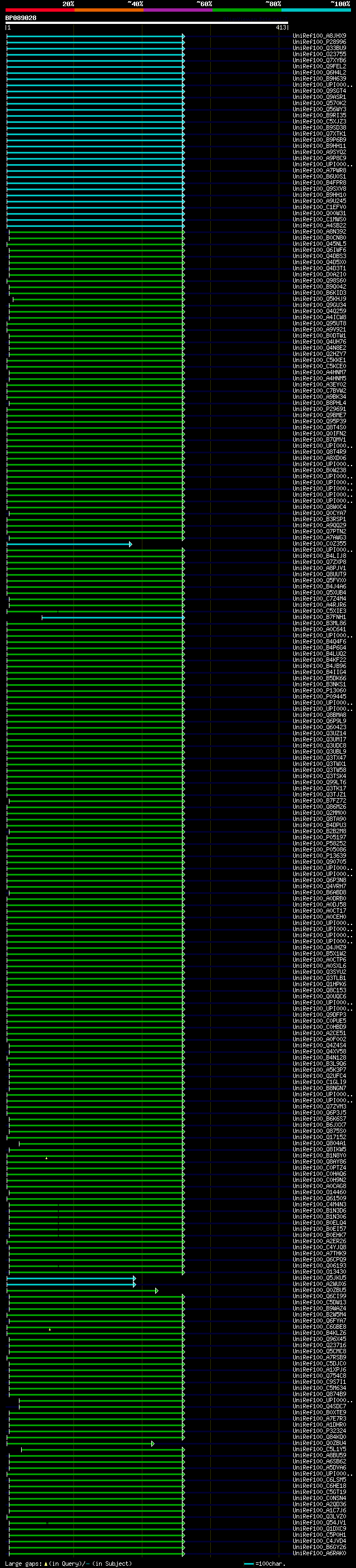Click the red 20% identity legend segment

coord(39,10)
